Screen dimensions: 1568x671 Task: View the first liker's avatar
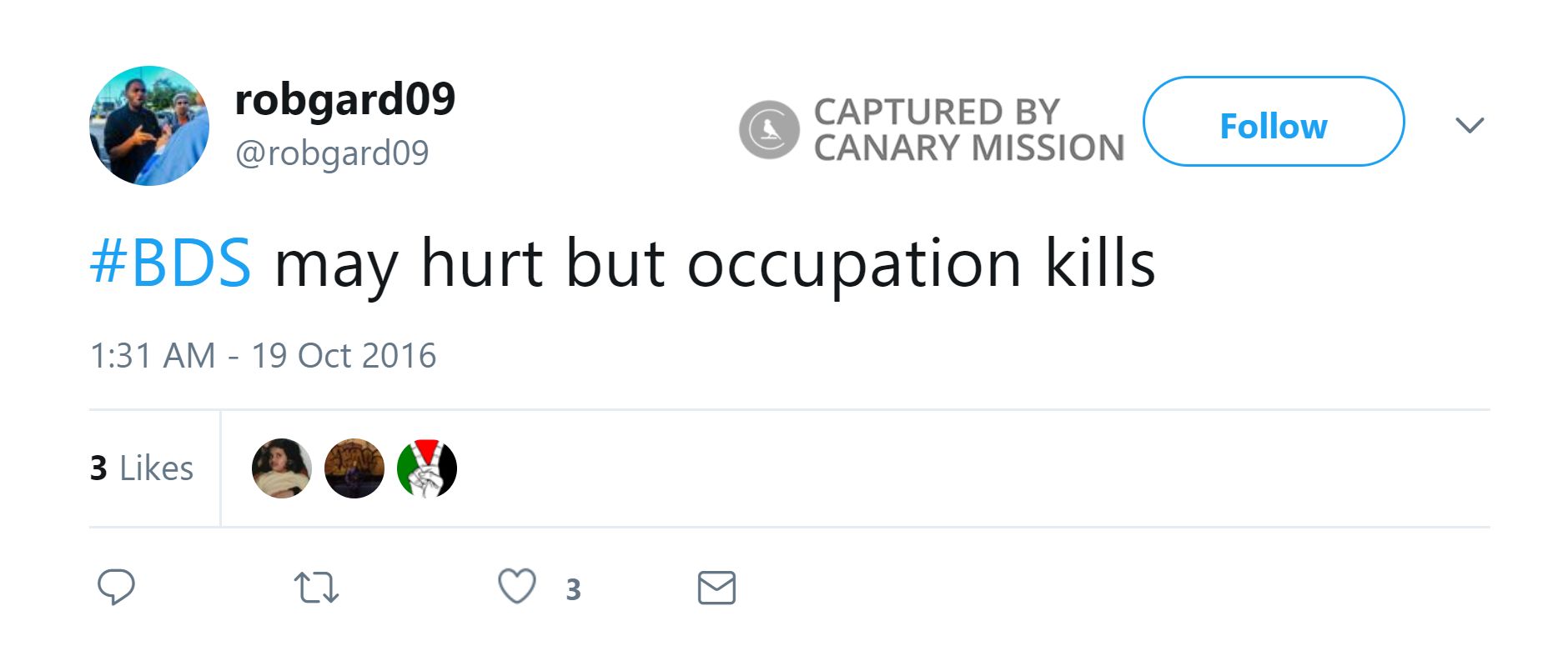(282, 468)
